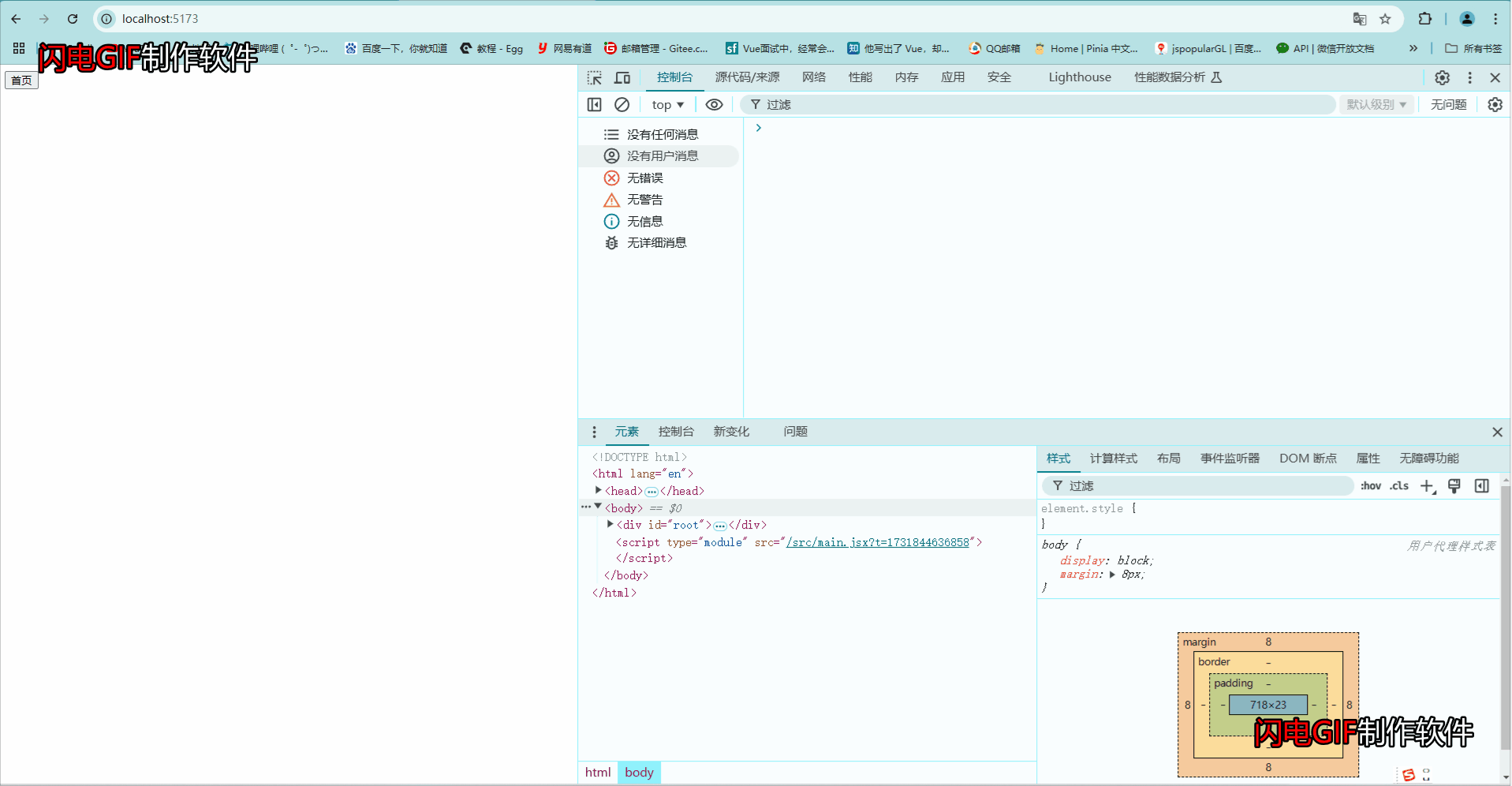Toggle the :hov element state button
The height and width of the screenshot is (786, 1512).
(1371, 486)
